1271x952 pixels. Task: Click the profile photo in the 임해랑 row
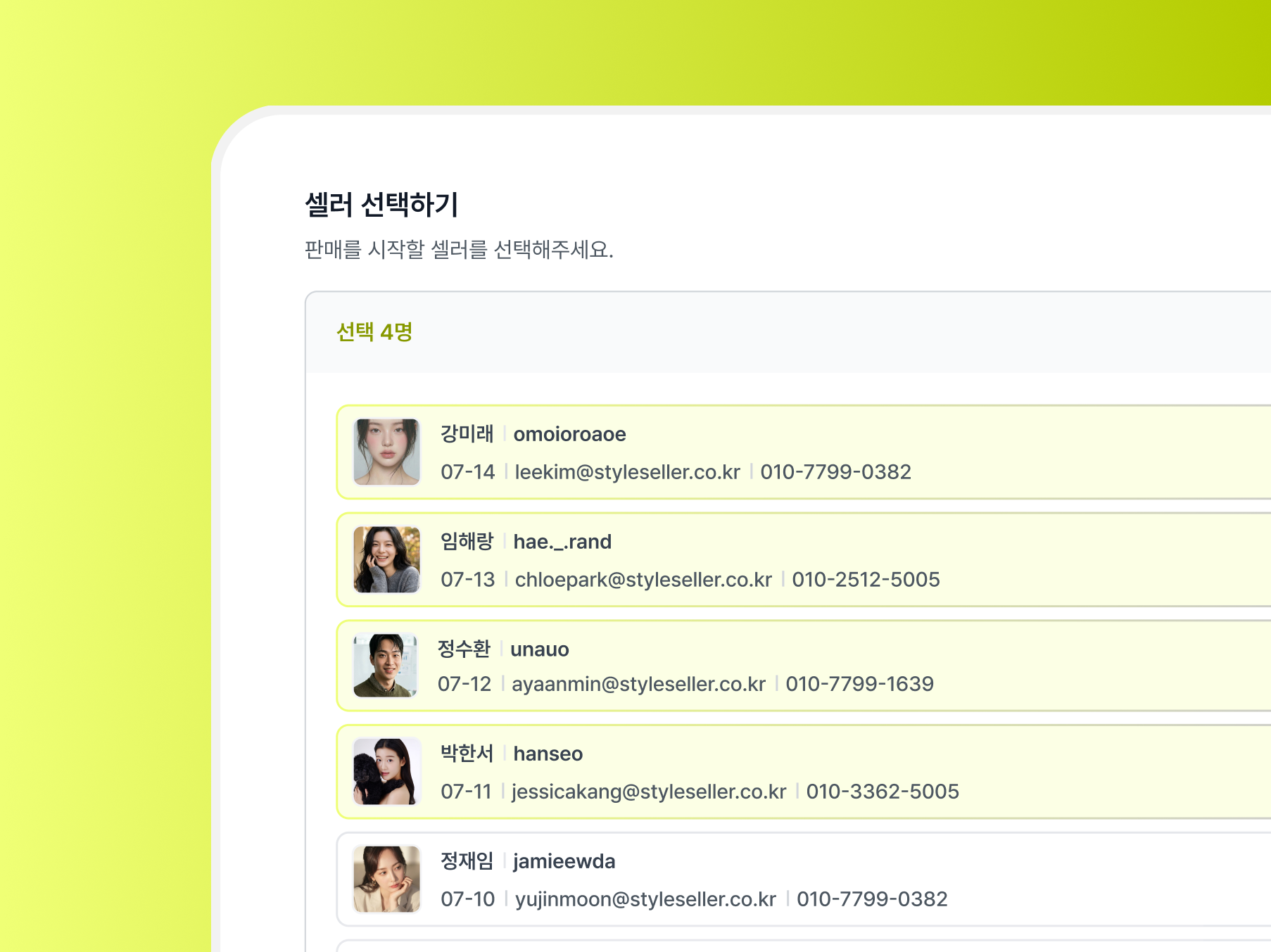tap(386, 559)
